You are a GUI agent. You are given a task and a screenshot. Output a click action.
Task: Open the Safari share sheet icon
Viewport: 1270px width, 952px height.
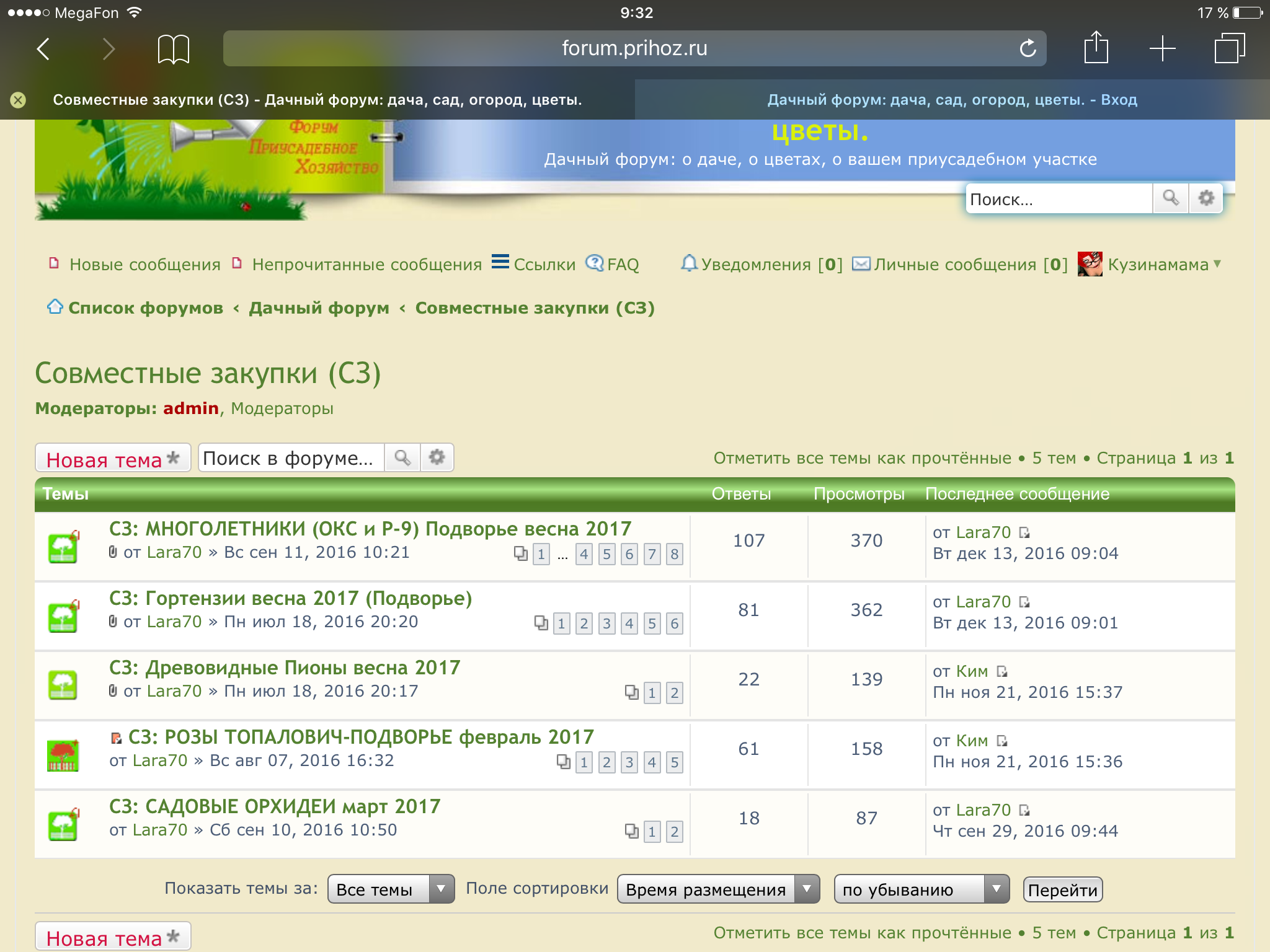tap(1096, 48)
